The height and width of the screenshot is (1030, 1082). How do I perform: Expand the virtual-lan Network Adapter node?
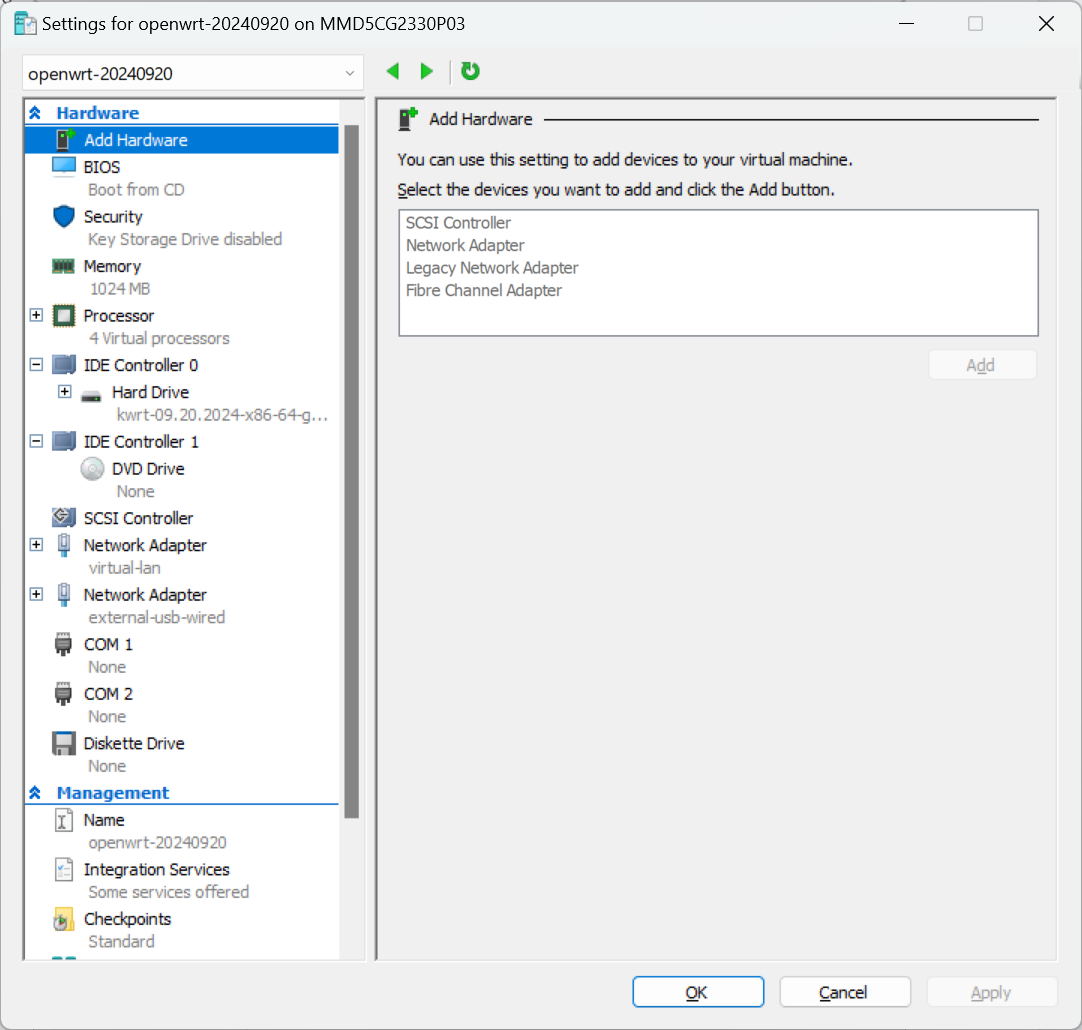[x=37, y=545]
